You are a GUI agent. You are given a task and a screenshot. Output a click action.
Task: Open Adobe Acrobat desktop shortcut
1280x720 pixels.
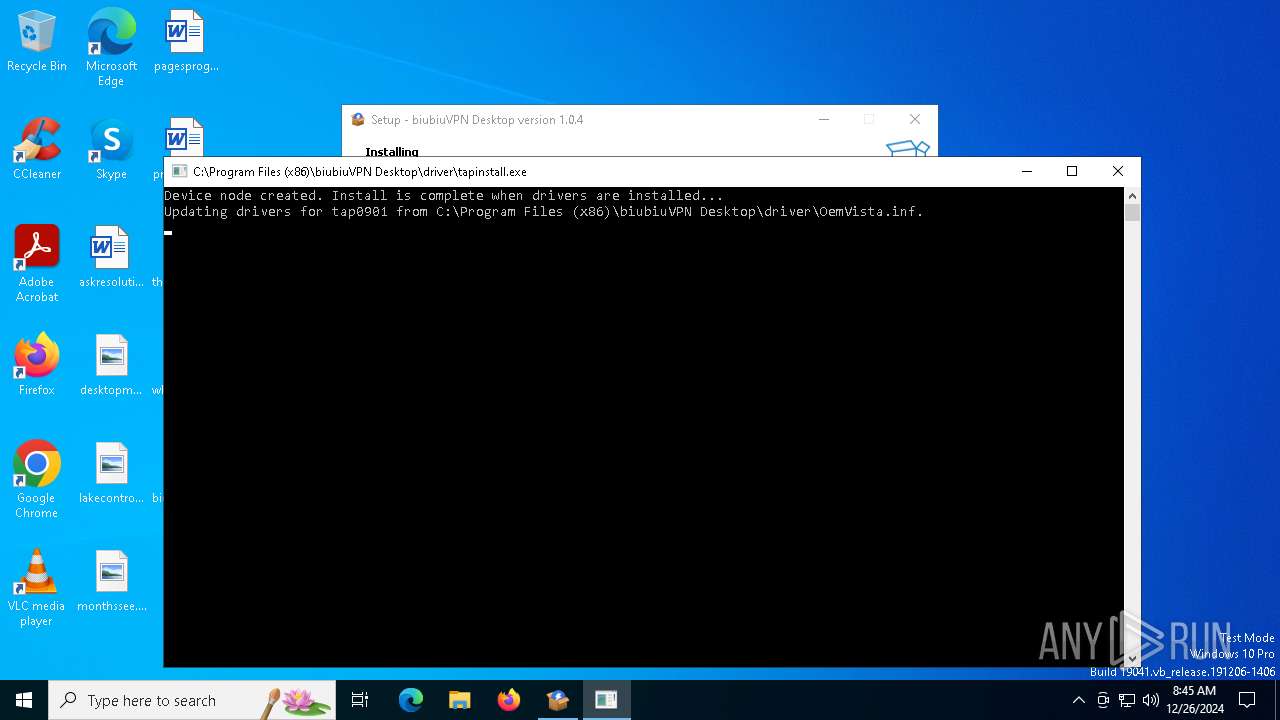pyautogui.click(x=37, y=264)
